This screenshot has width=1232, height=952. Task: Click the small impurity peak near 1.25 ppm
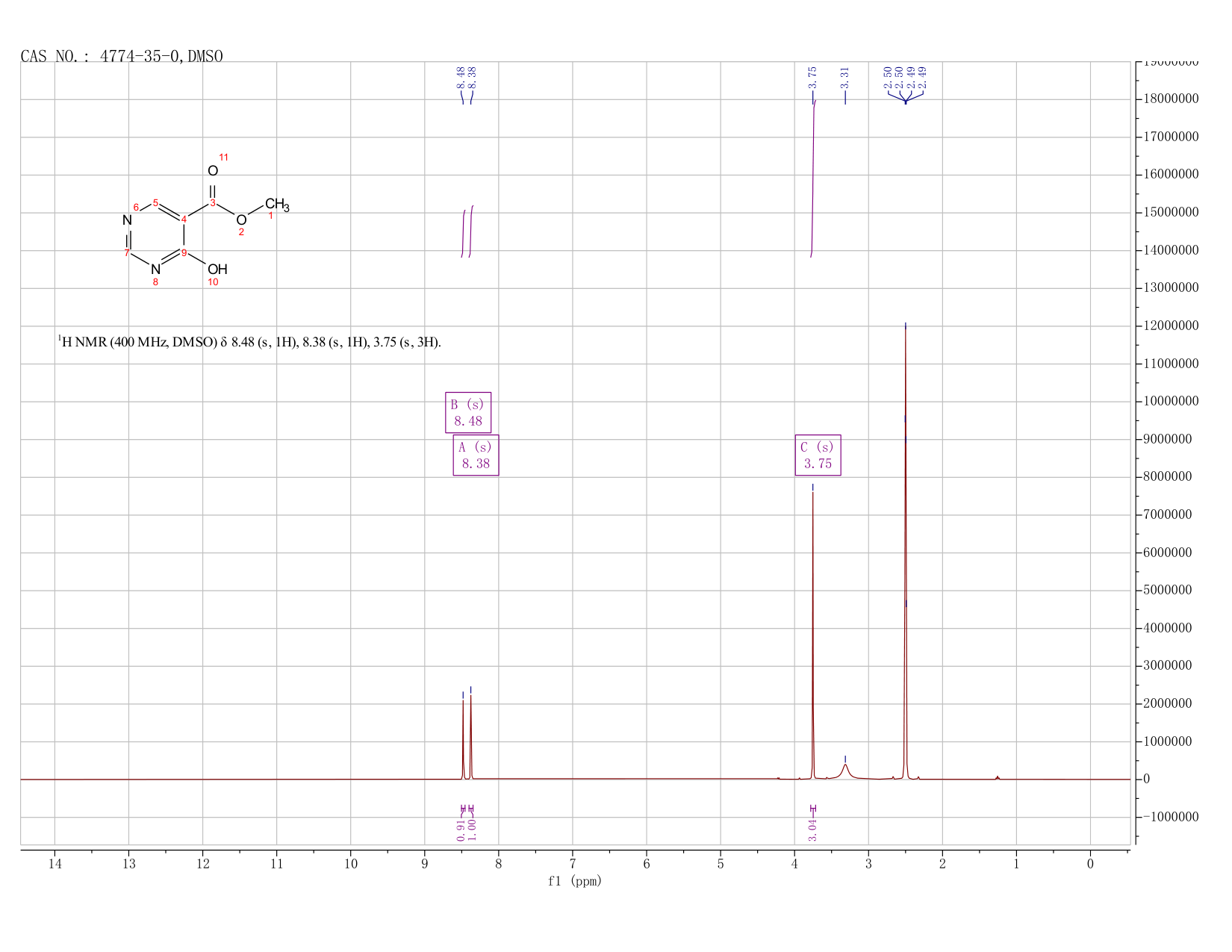(x=998, y=777)
